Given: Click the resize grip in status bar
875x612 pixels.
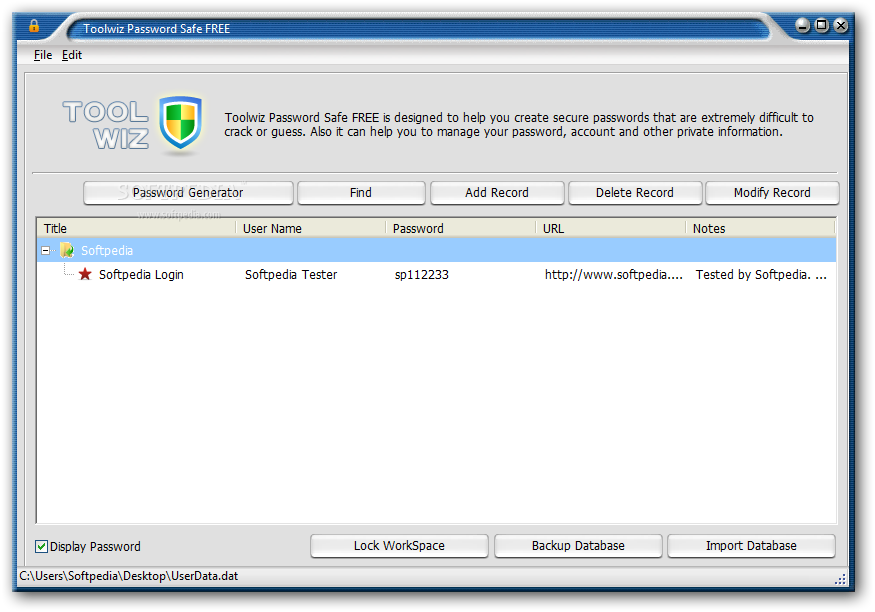Looking at the screenshot, I should click(840, 579).
